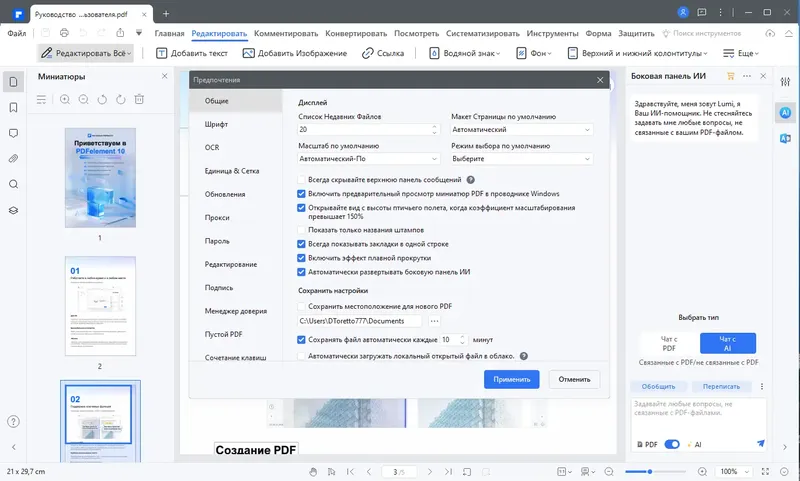Uncheck Открывайте вид с высоты птичьего полета
Image resolution: width=800 pixels, height=481 pixels.
[x=301, y=208]
